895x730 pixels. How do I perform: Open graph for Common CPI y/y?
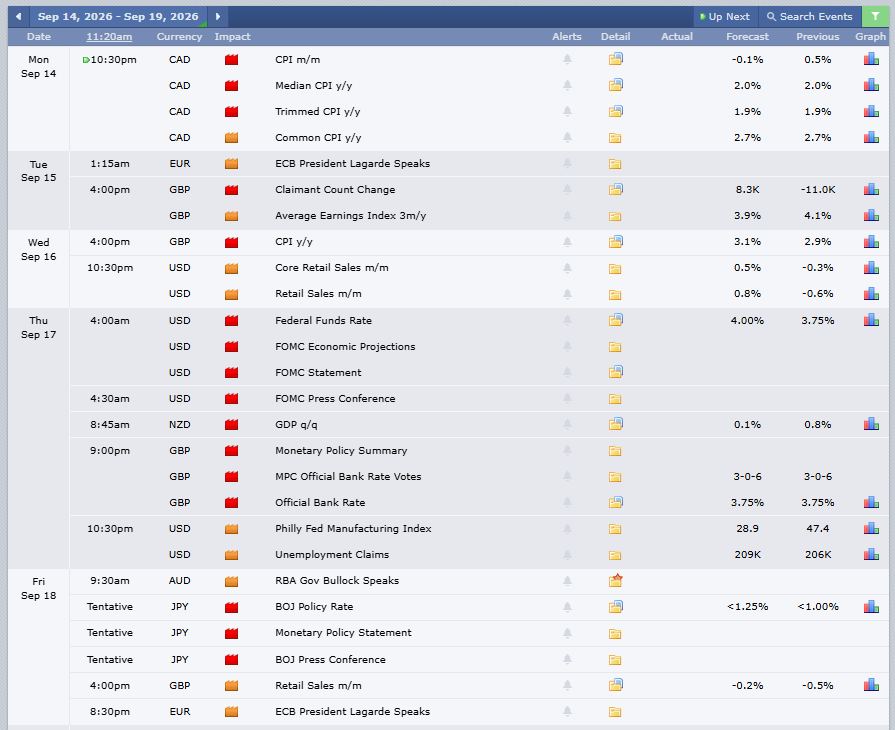(x=871, y=138)
